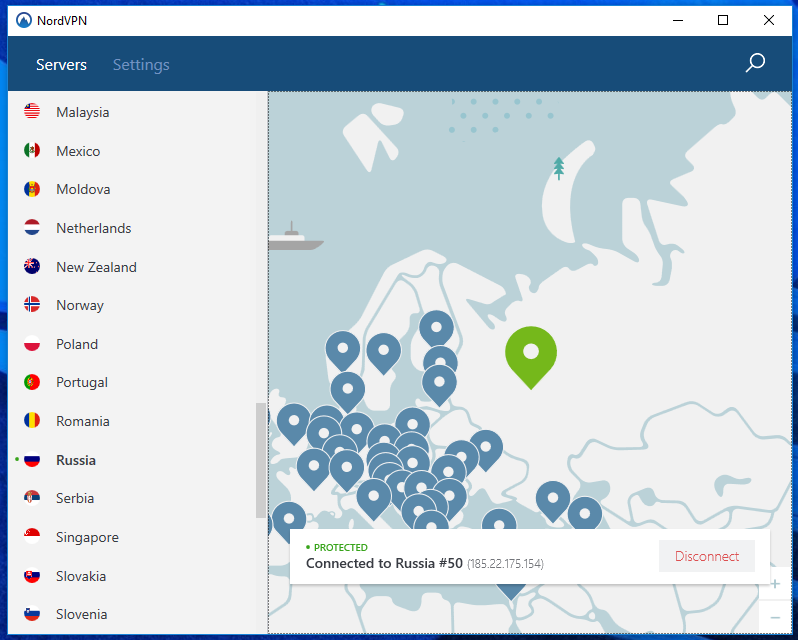798x640 pixels.
Task: Click the Norway flag icon
Action: 32,305
